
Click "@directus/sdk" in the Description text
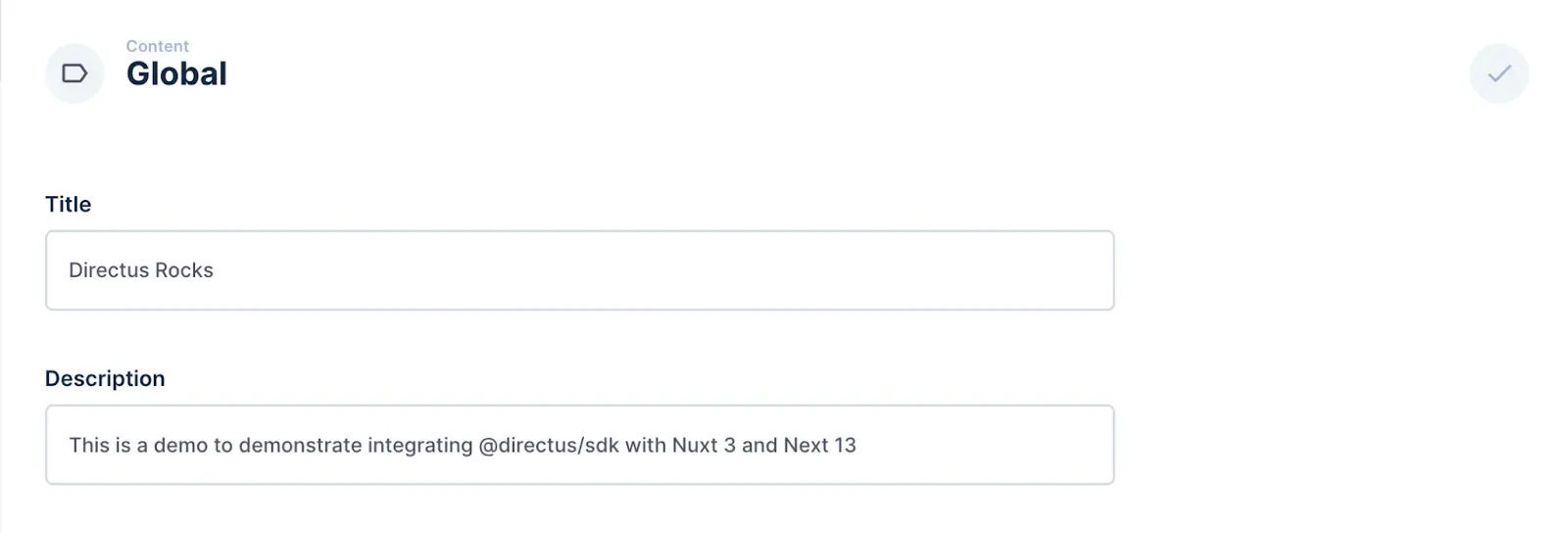[x=549, y=445]
